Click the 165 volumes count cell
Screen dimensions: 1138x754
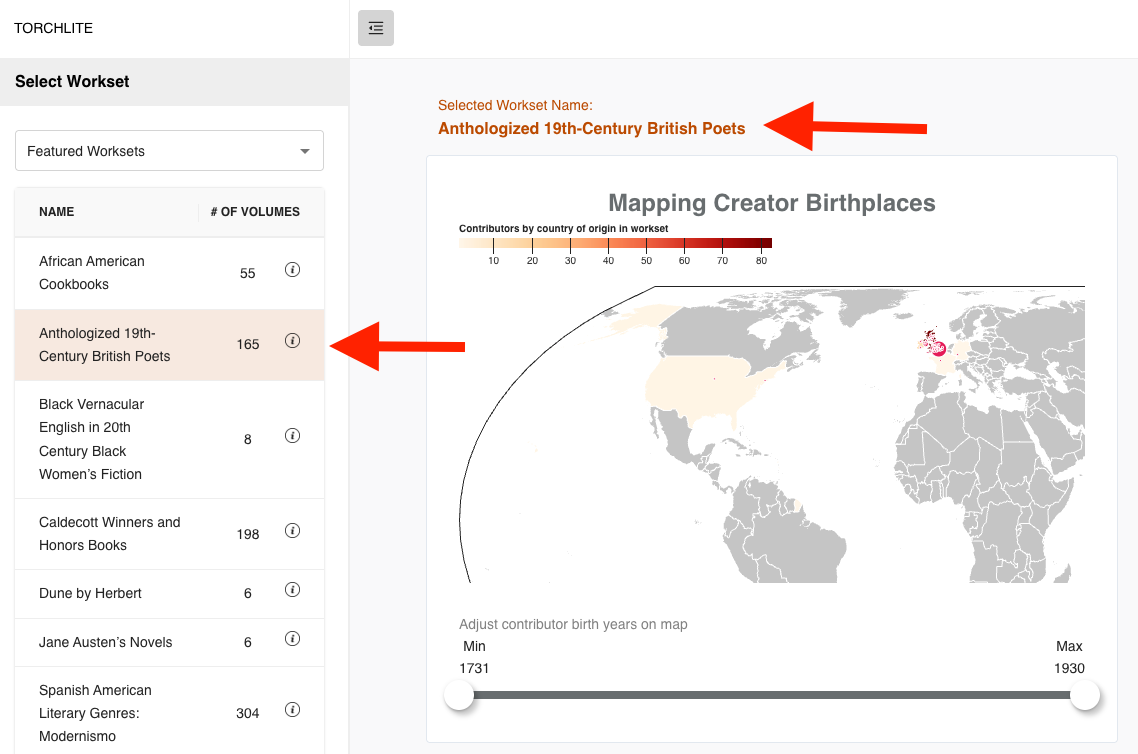click(247, 345)
